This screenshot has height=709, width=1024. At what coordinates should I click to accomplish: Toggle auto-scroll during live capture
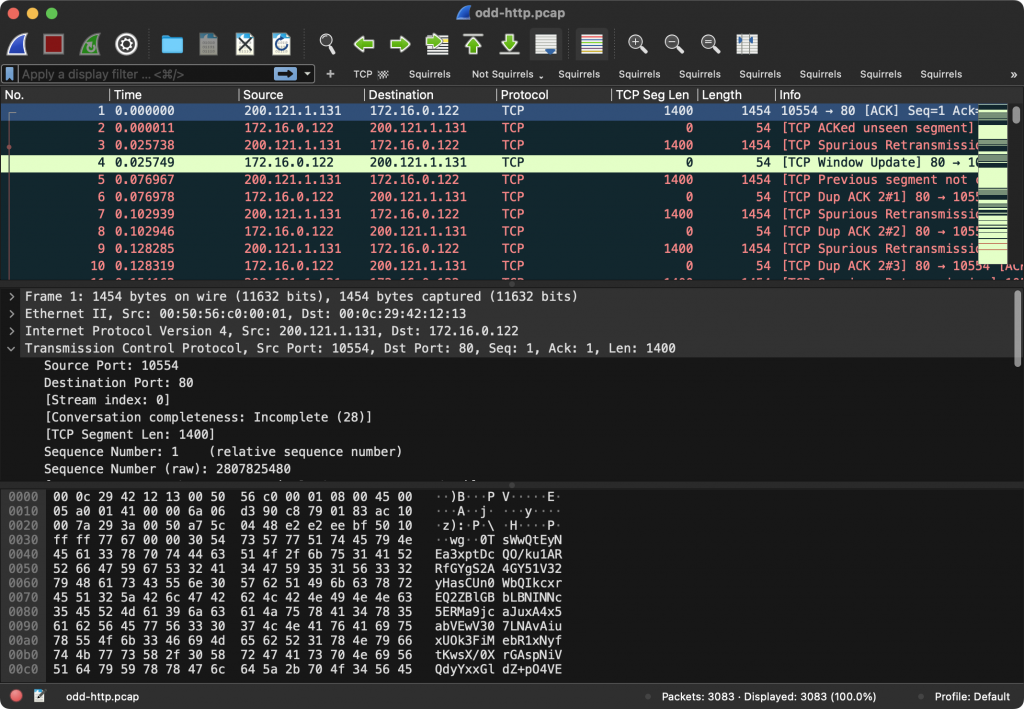click(546, 44)
